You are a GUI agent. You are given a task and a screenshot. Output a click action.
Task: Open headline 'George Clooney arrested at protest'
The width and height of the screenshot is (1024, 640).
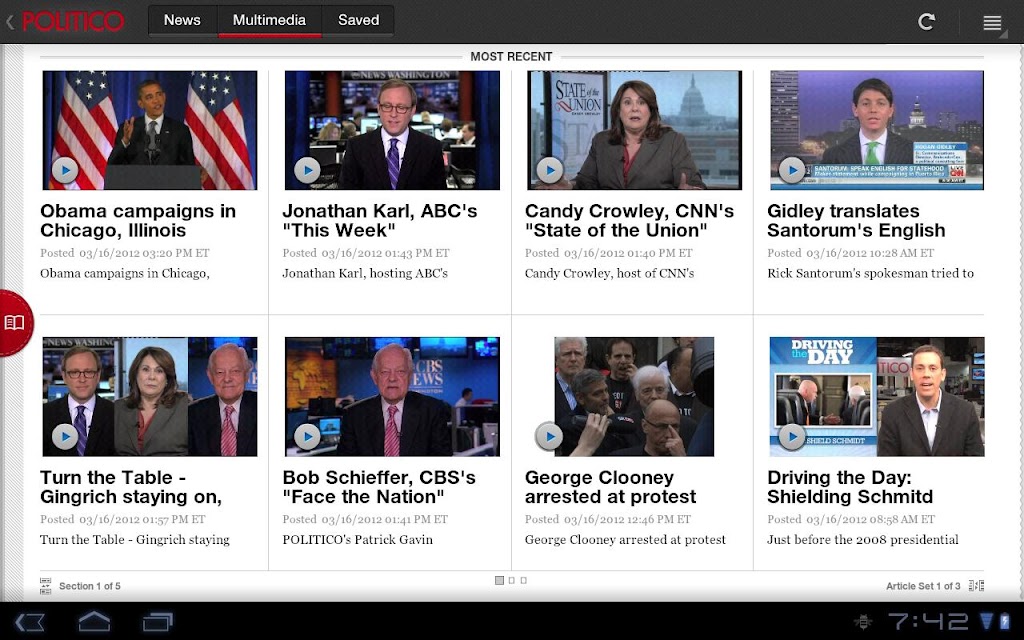point(610,487)
